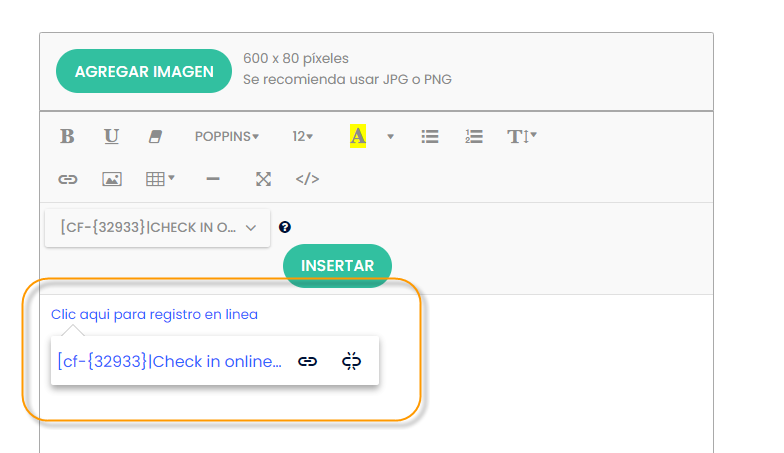
Task: Toggle bold text formatting
Action: (67, 136)
